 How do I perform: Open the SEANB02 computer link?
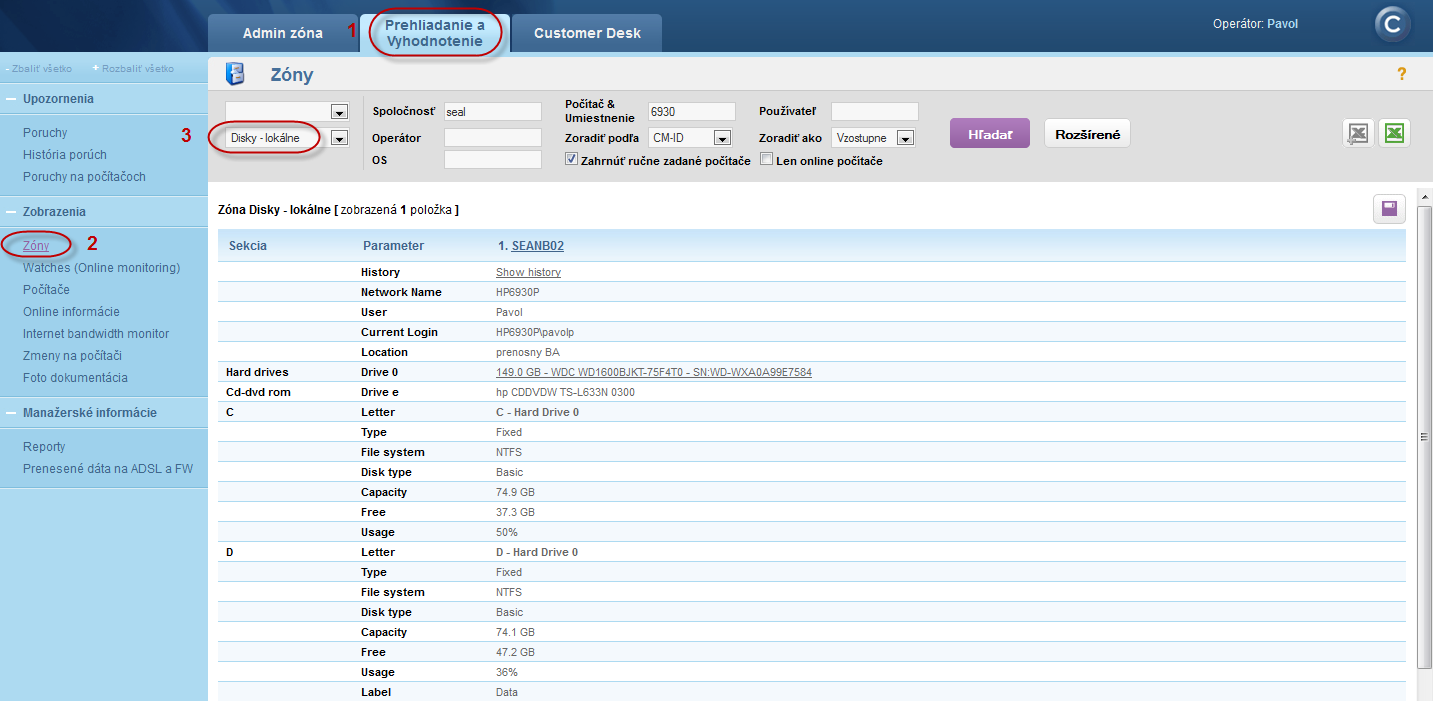click(538, 246)
